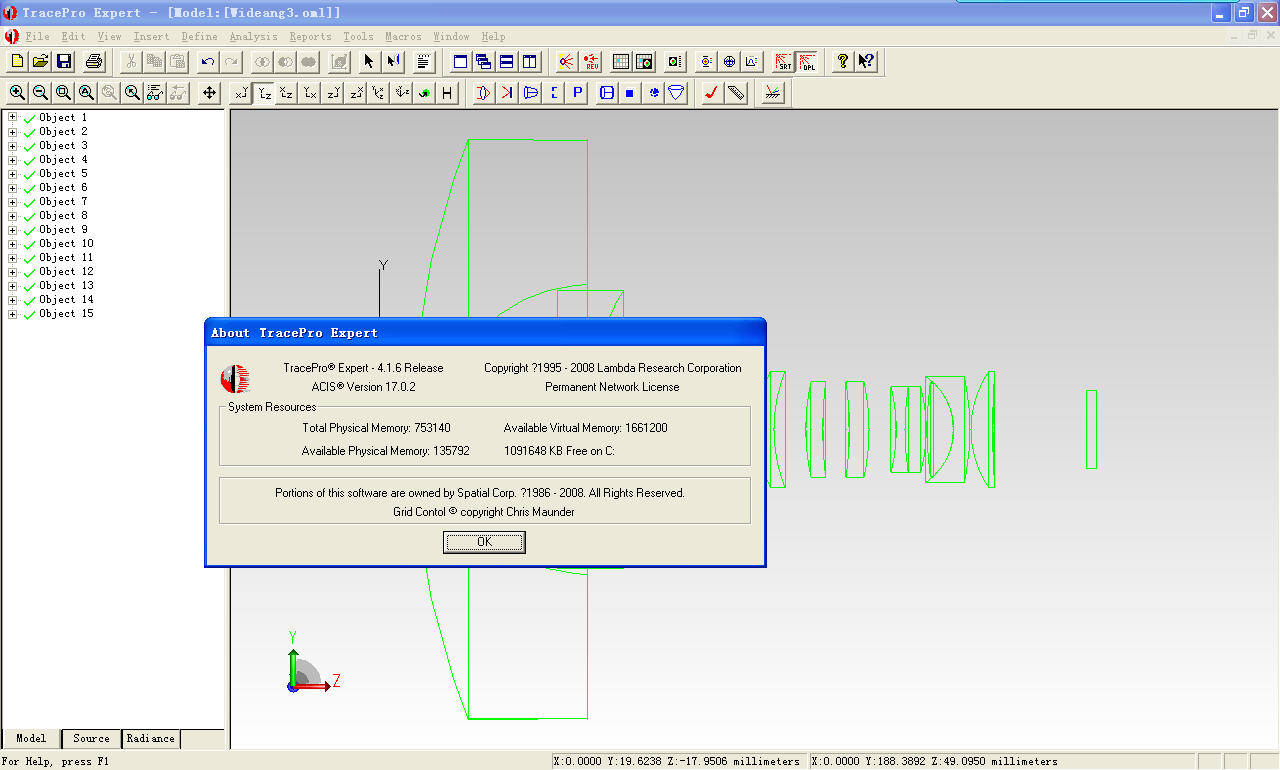Screen dimensions: 1280x770
Task: Click the Undo arrow icon
Action: pyautogui.click(x=208, y=61)
